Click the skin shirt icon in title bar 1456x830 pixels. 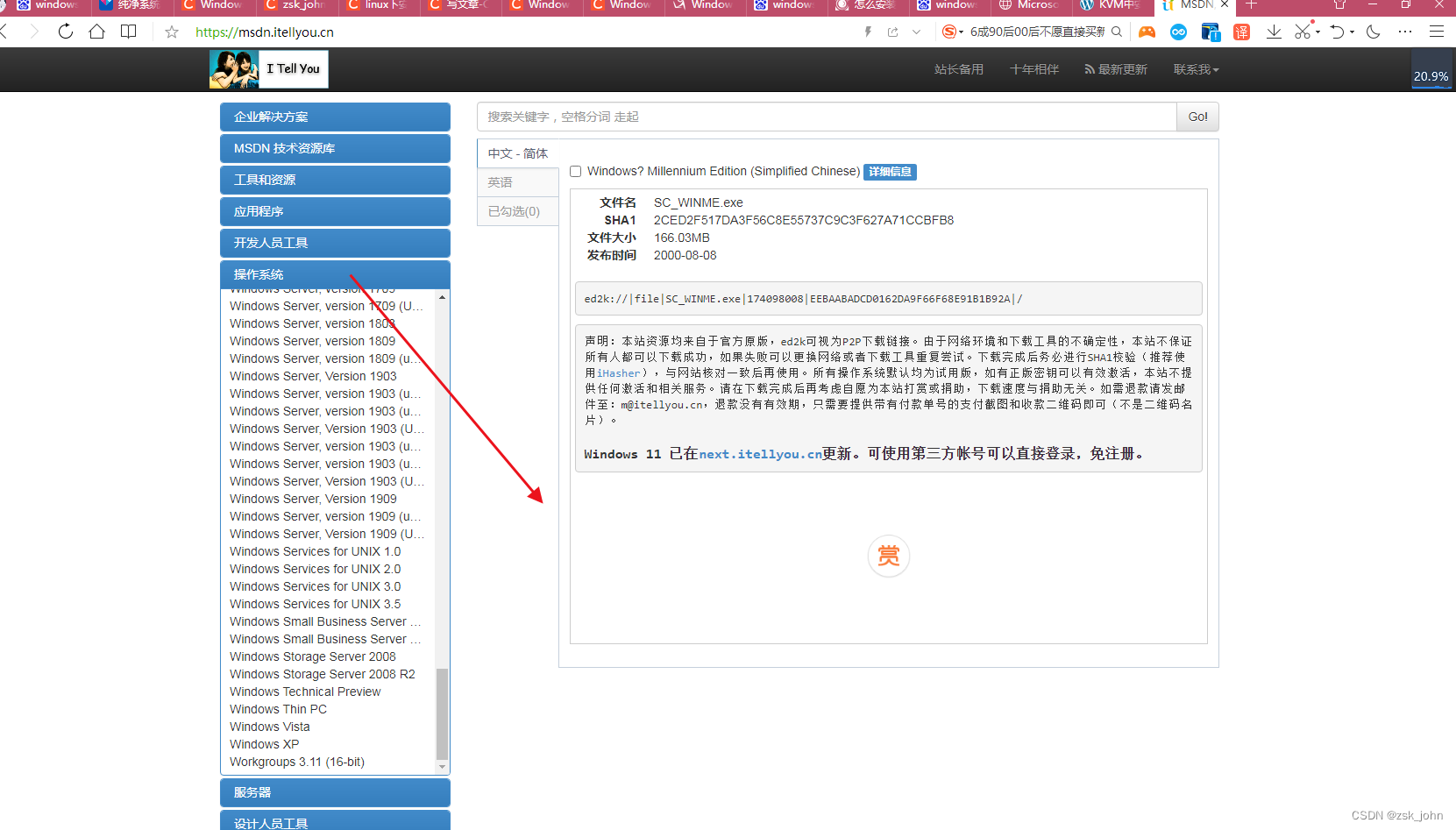point(1339,4)
